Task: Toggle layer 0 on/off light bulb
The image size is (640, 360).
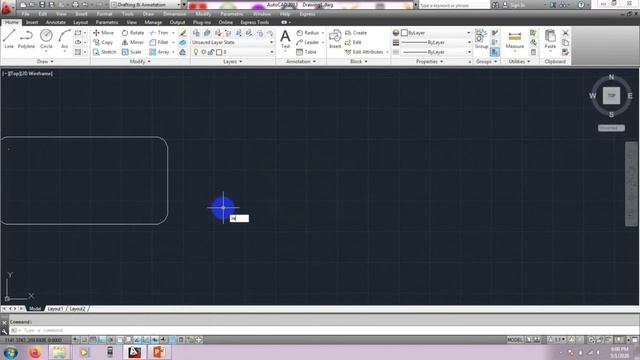Action: tap(196, 52)
